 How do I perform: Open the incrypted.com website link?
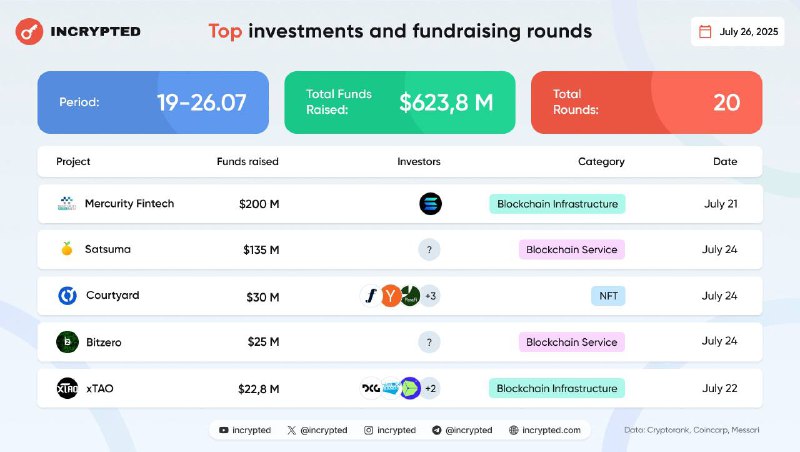[545, 430]
